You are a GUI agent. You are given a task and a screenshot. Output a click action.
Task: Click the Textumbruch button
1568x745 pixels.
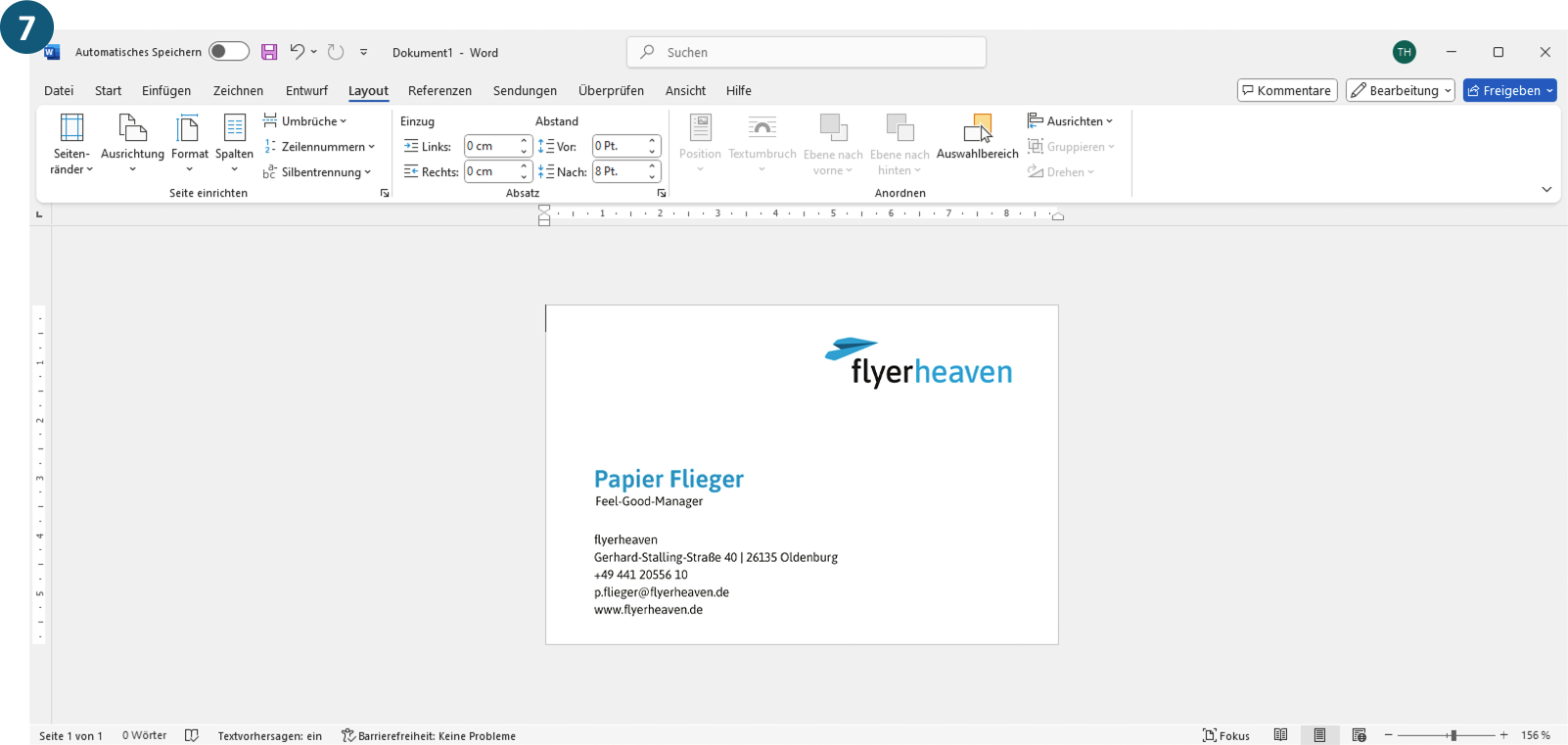[x=761, y=143]
